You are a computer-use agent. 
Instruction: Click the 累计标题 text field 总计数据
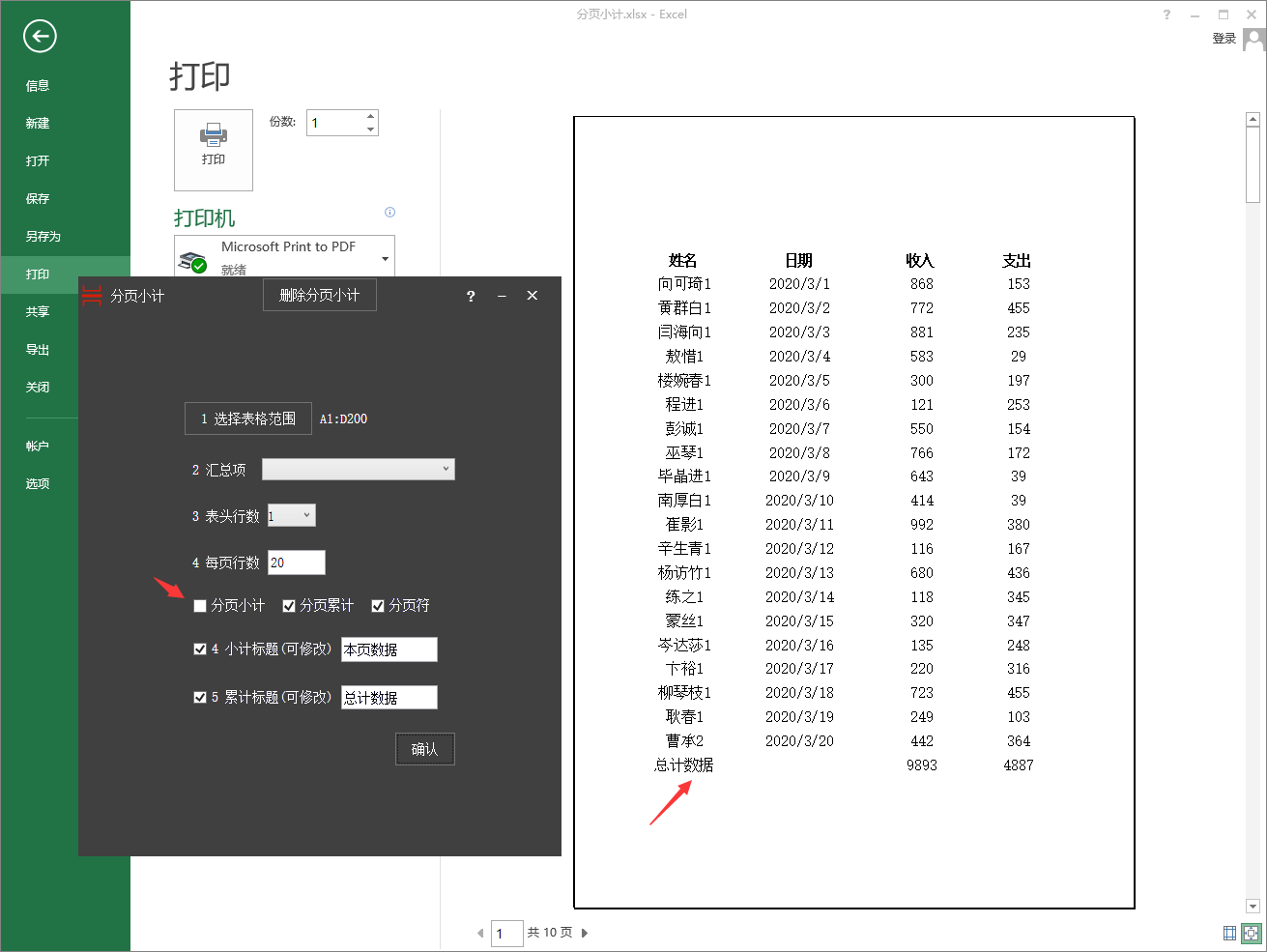(x=389, y=698)
